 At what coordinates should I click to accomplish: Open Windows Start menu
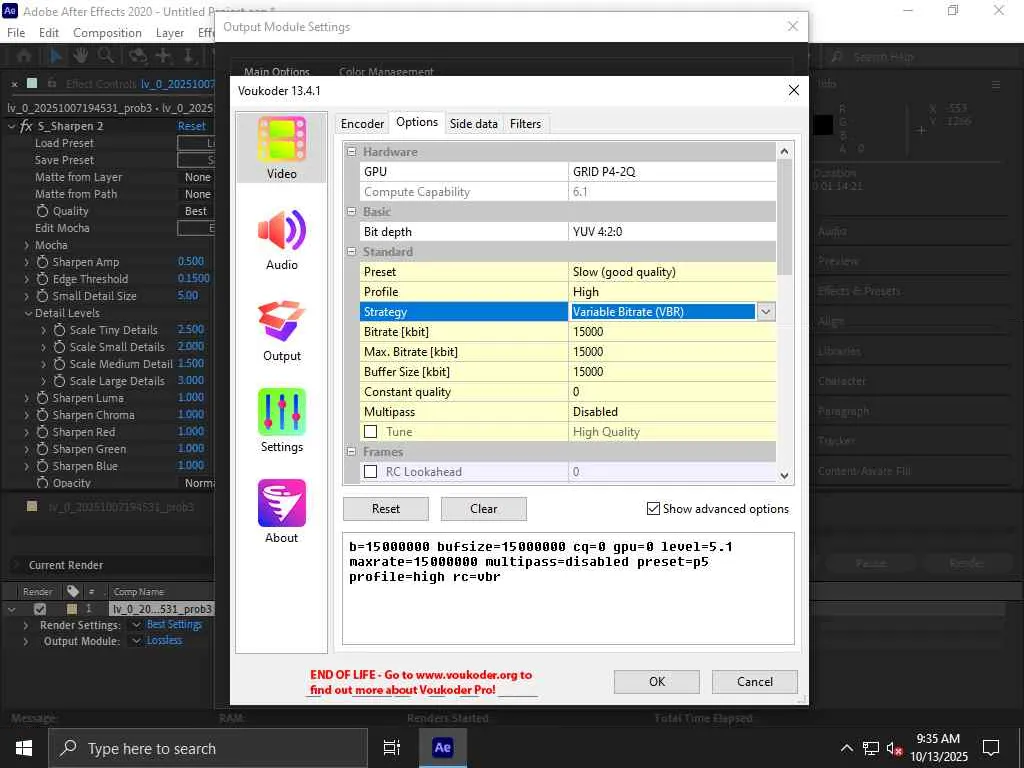(24, 748)
